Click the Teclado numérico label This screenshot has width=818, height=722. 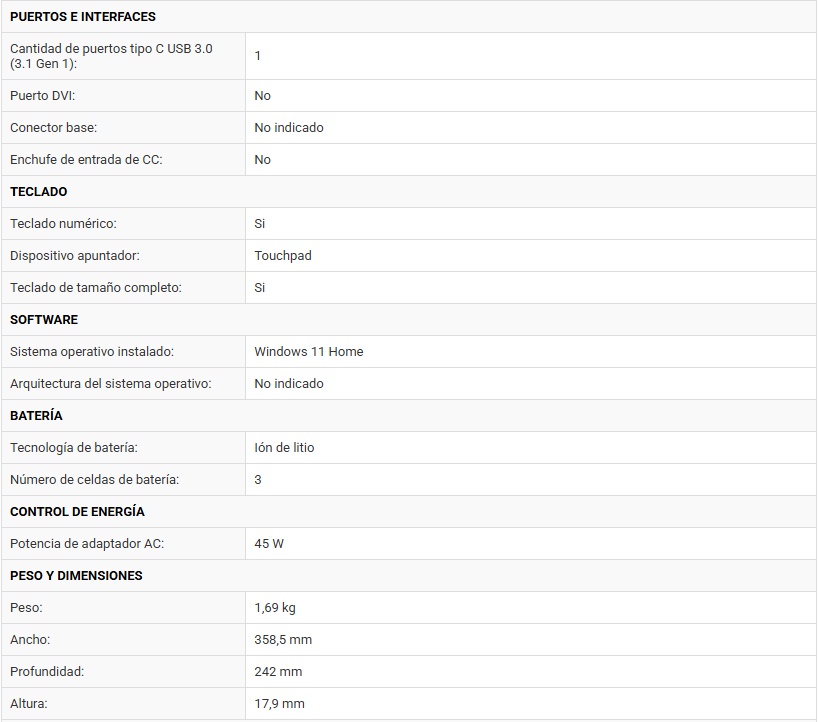pos(63,224)
